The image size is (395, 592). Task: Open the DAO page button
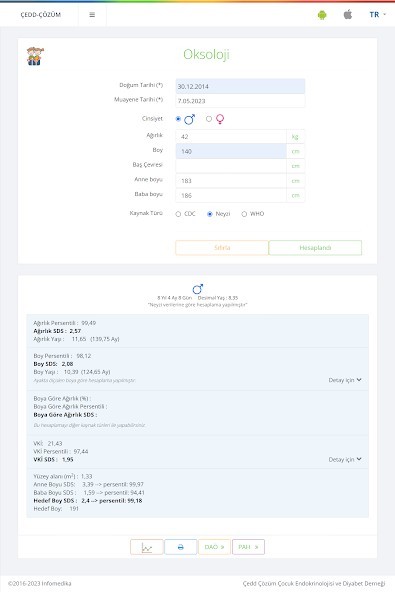pos(214,547)
